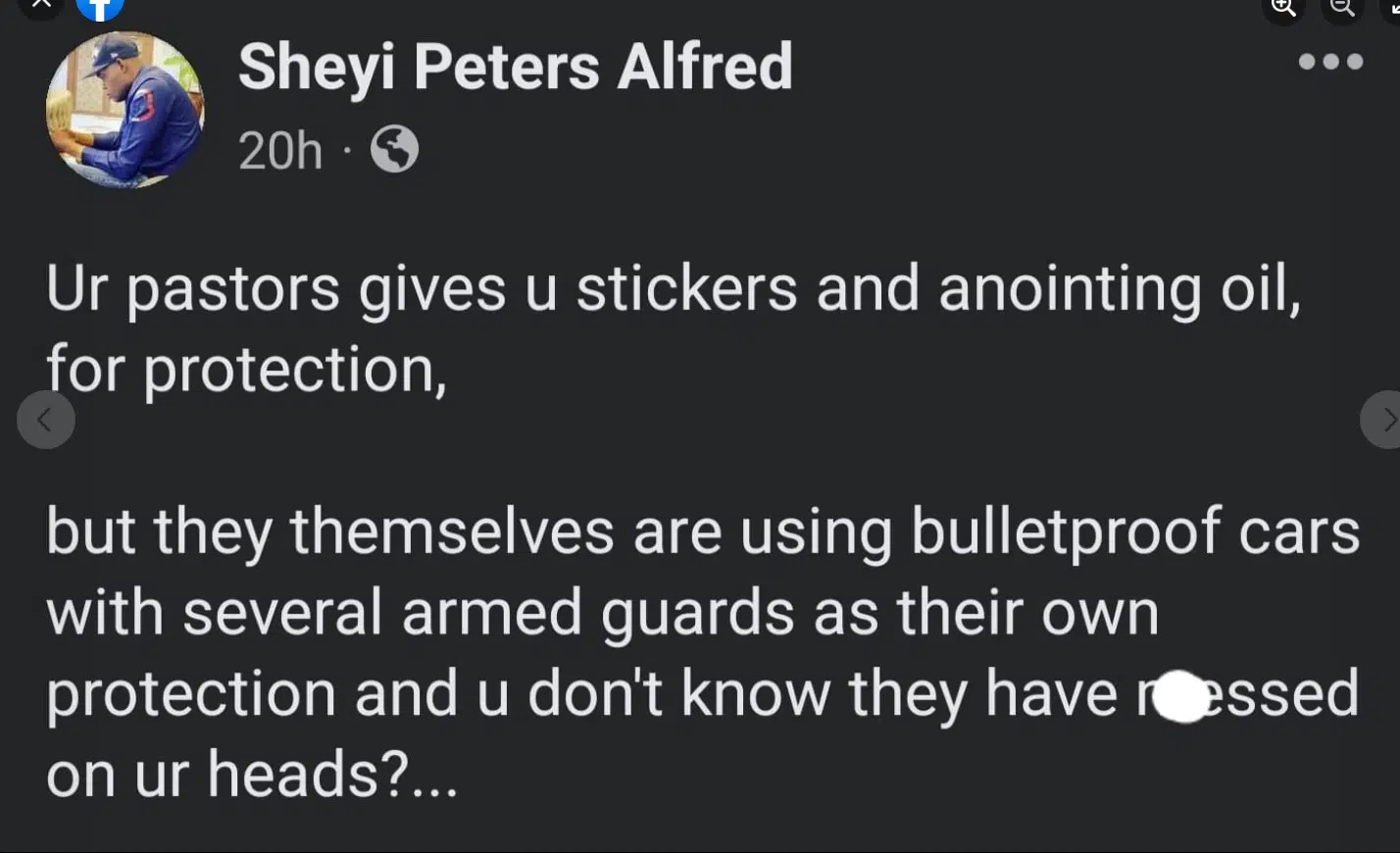Click the "for protection," text line

click(247, 371)
